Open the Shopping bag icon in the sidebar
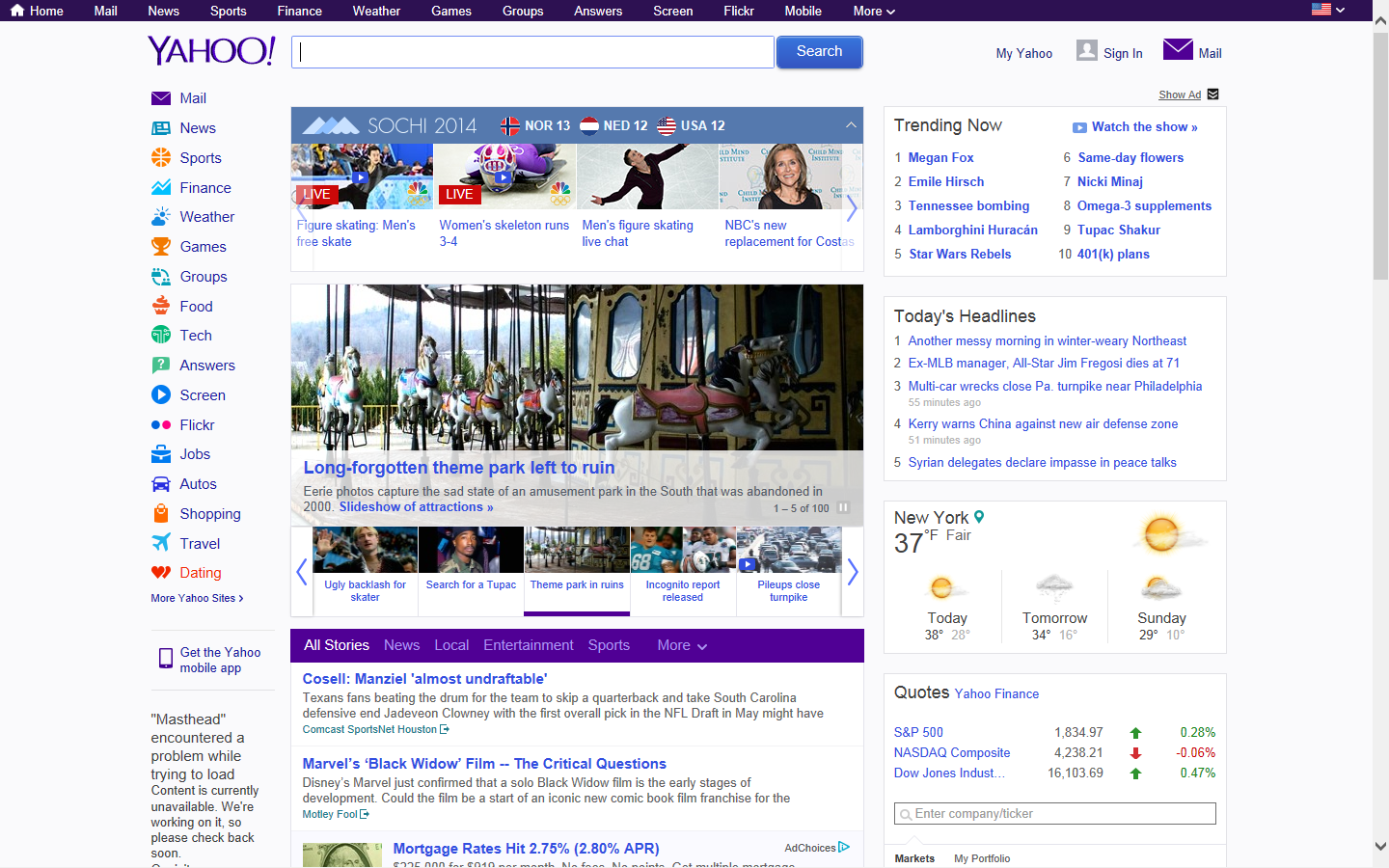1389x868 pixels. (x=161, y=514)
